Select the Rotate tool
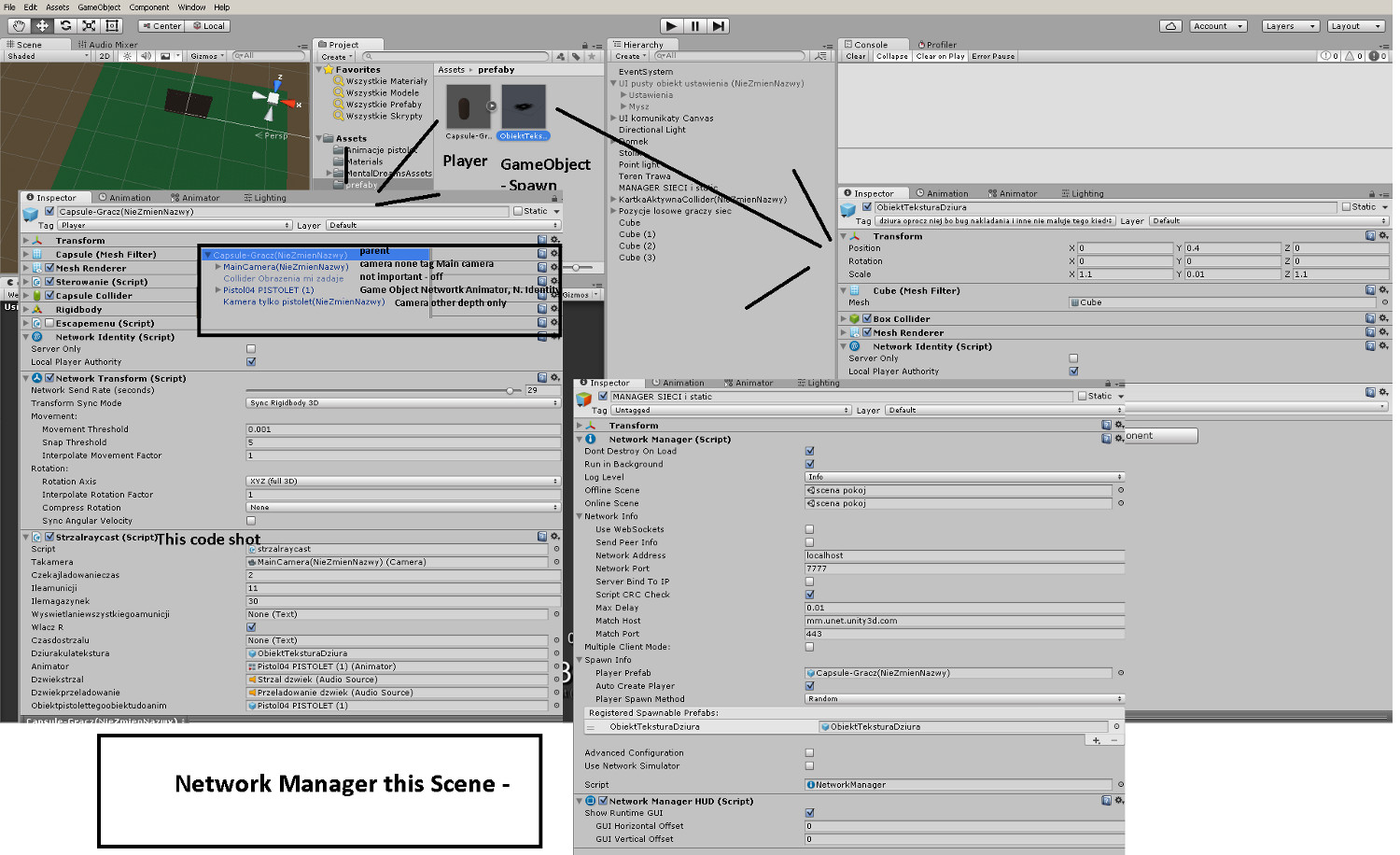This screenshot has width=1400, height=855. click(x=63, y=26)
